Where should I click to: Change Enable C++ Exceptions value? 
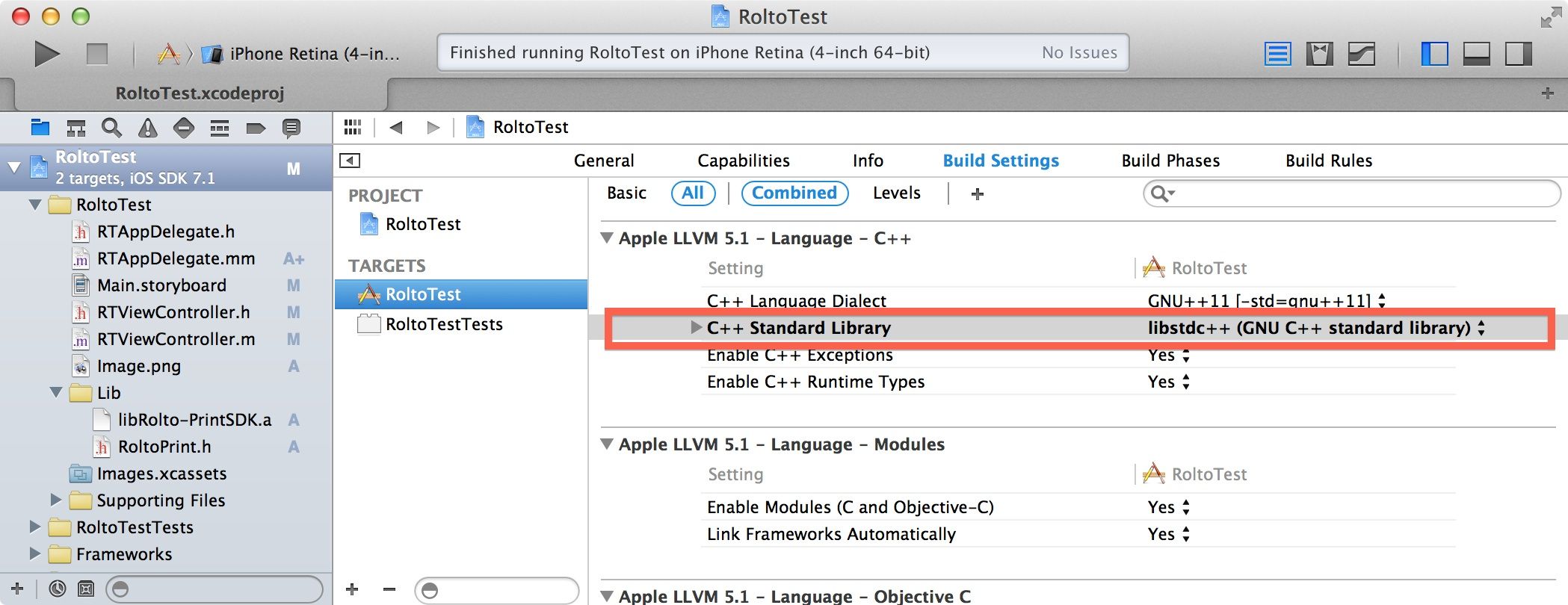[x=1169, y=355]
